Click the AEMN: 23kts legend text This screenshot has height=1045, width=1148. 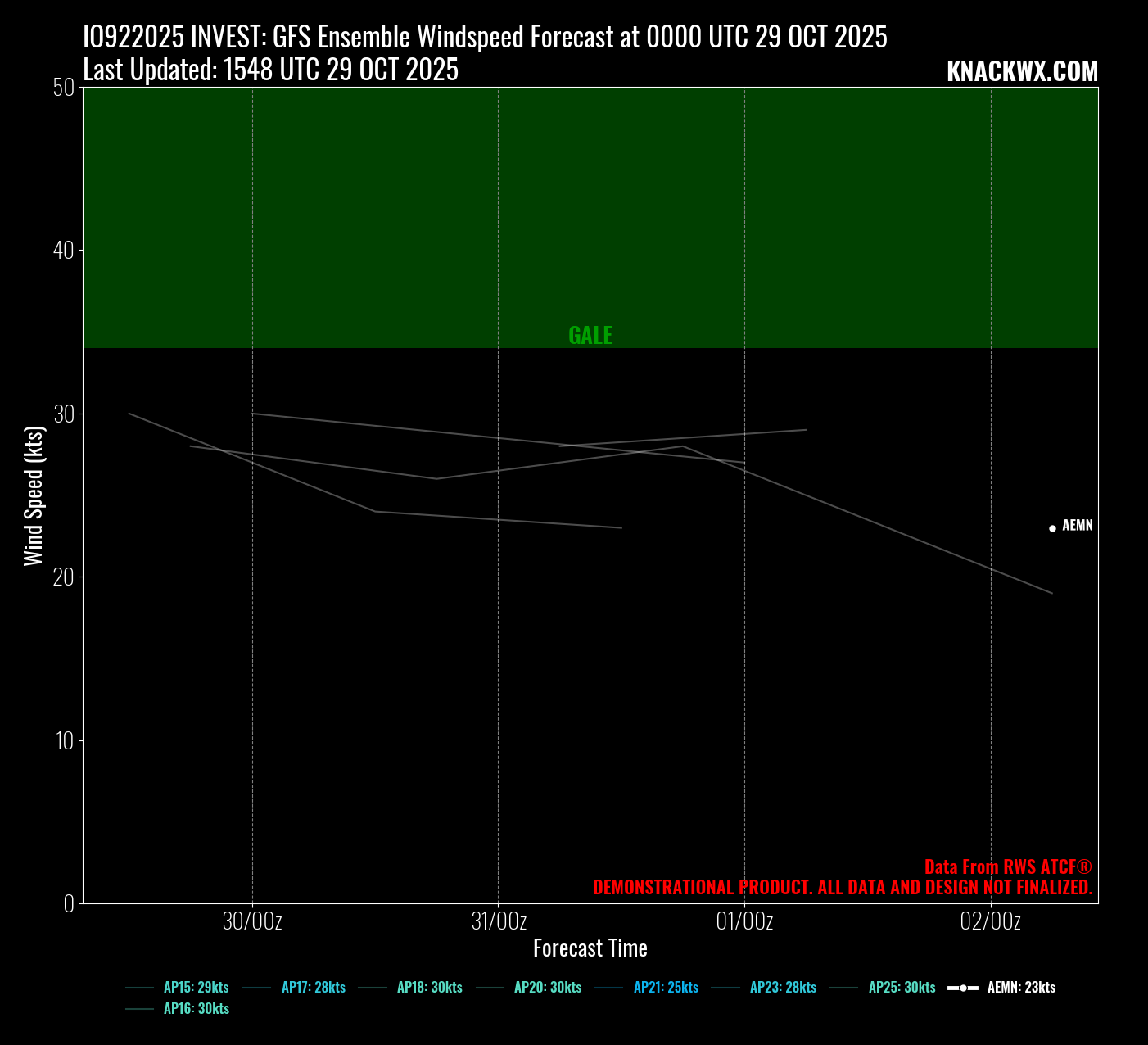click(x=1021, y=988)
